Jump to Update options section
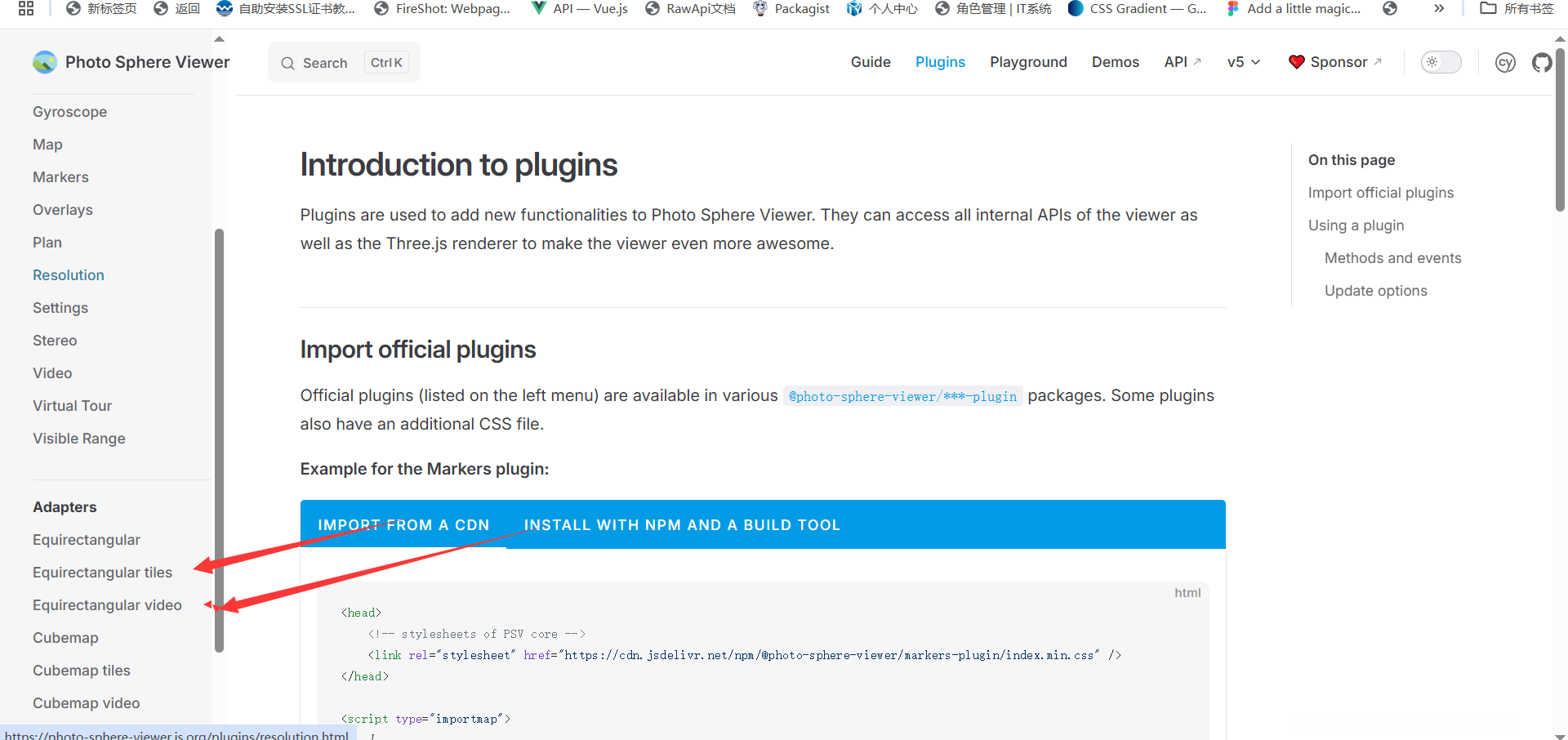Viewport: 1568px width, 740px height. [x=1375, y=291]
